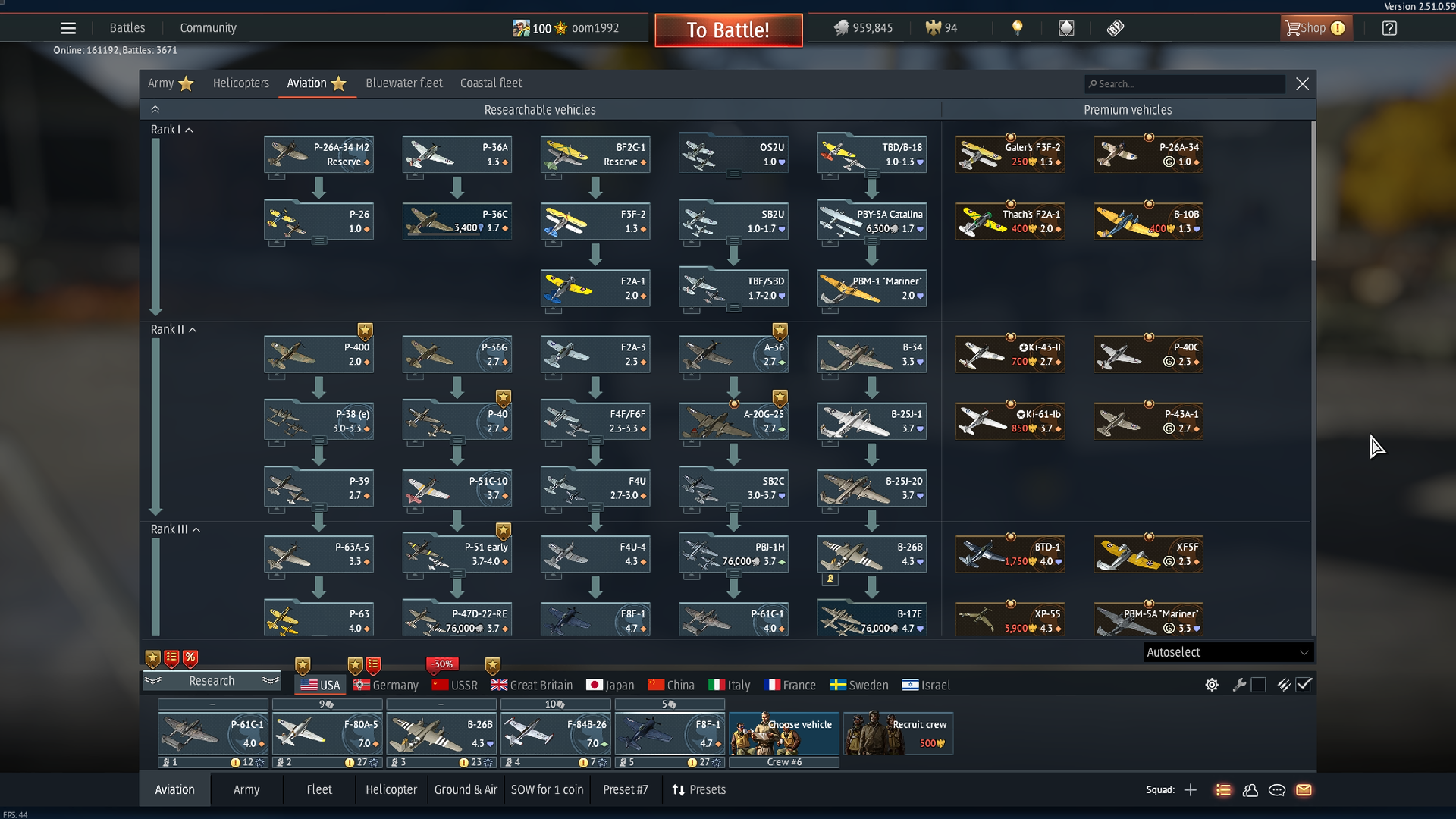The image size is (1456, 819).
Task: Open the Battles menu
Action: point(127,28)
